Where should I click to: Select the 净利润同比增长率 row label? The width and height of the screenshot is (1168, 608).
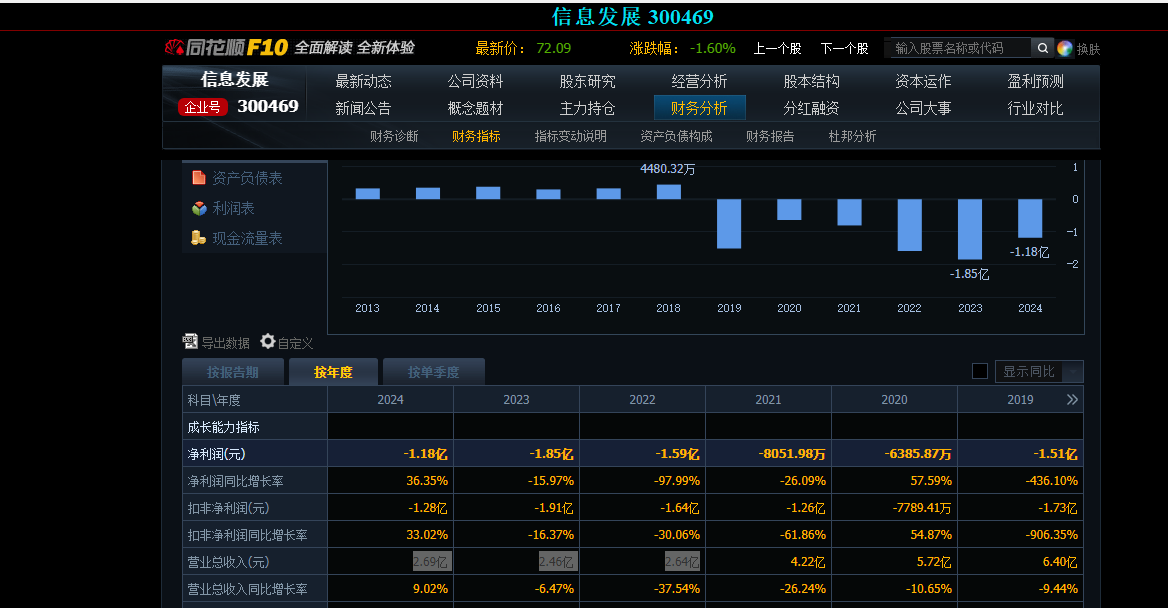point(235,481)
